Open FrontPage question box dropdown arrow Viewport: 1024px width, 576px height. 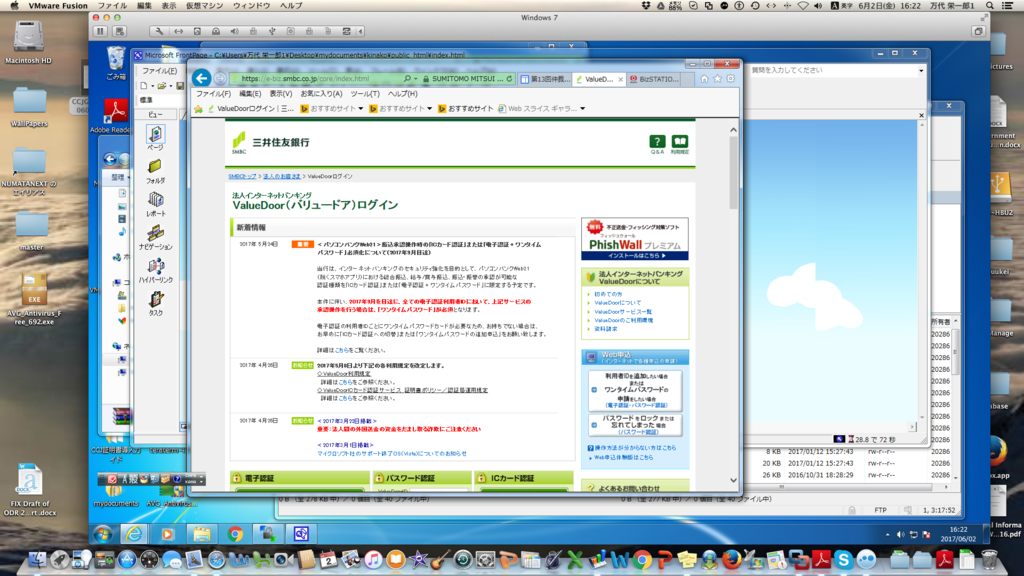[x=921, y=71]
